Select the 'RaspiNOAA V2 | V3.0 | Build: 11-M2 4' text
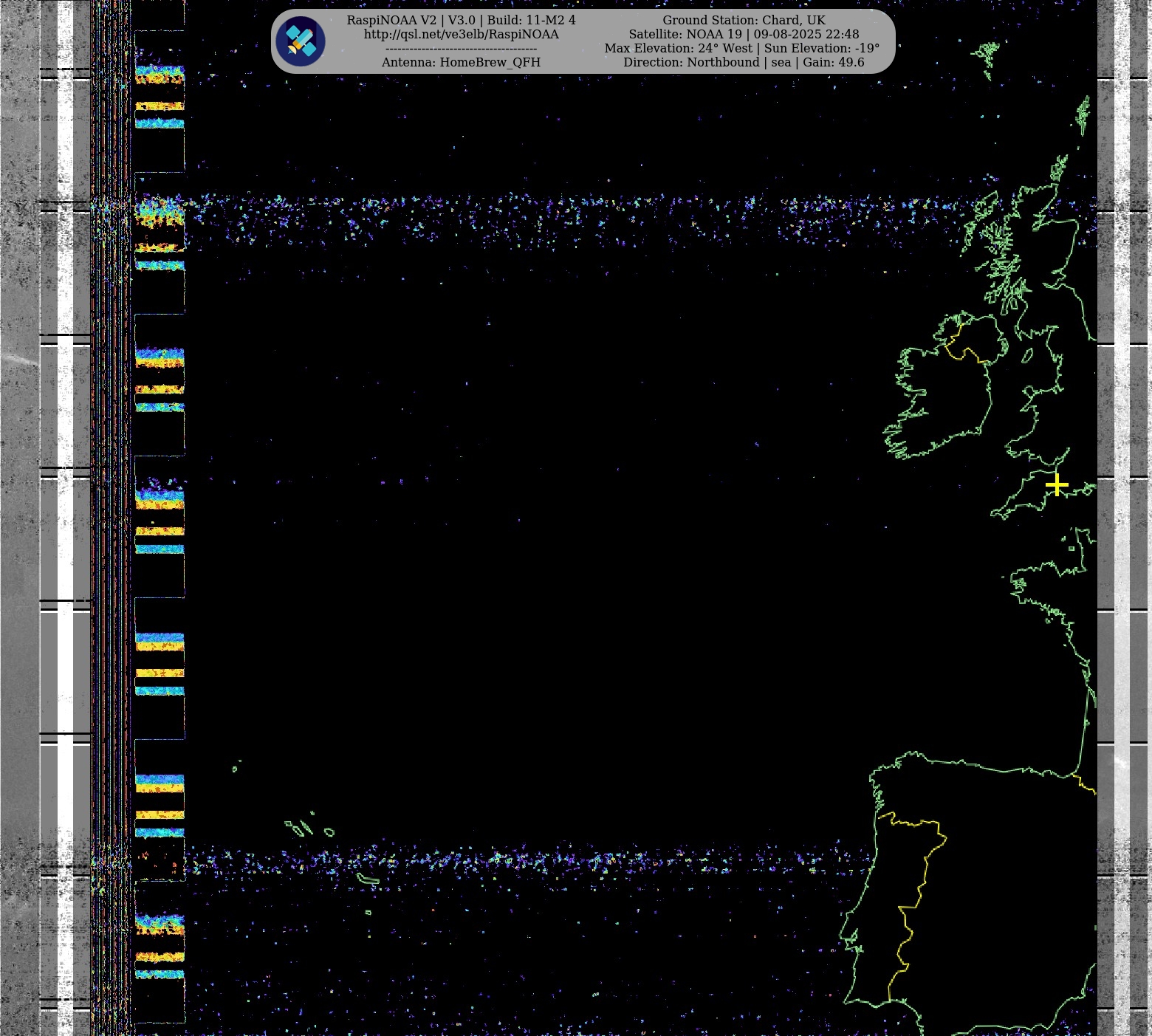Viewport: 1152px width, 1036px height. coord(462,20)
